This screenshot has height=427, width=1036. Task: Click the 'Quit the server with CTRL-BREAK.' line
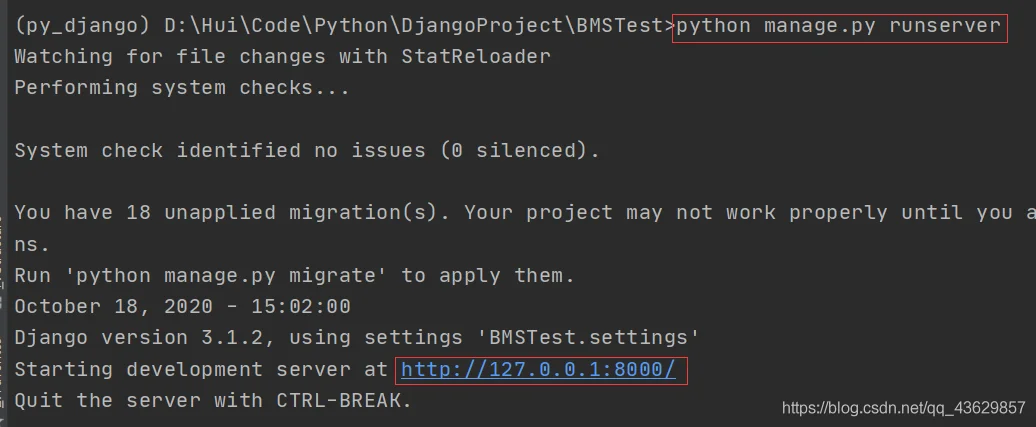tap(213, 401)
